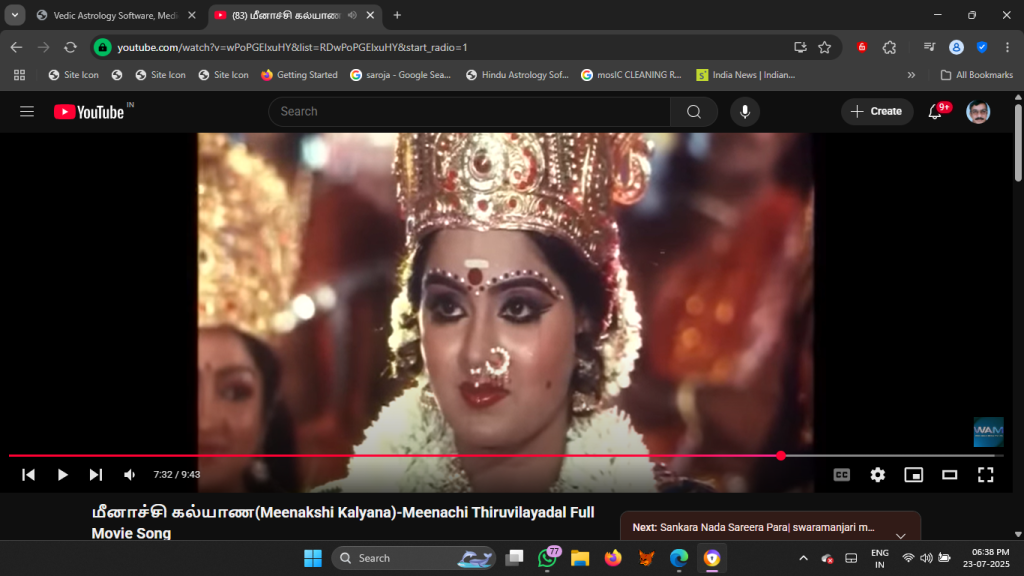Open the Chrome three-dot menu
This screenshot has width=1024, height=576.
(x=1008, y=47)
